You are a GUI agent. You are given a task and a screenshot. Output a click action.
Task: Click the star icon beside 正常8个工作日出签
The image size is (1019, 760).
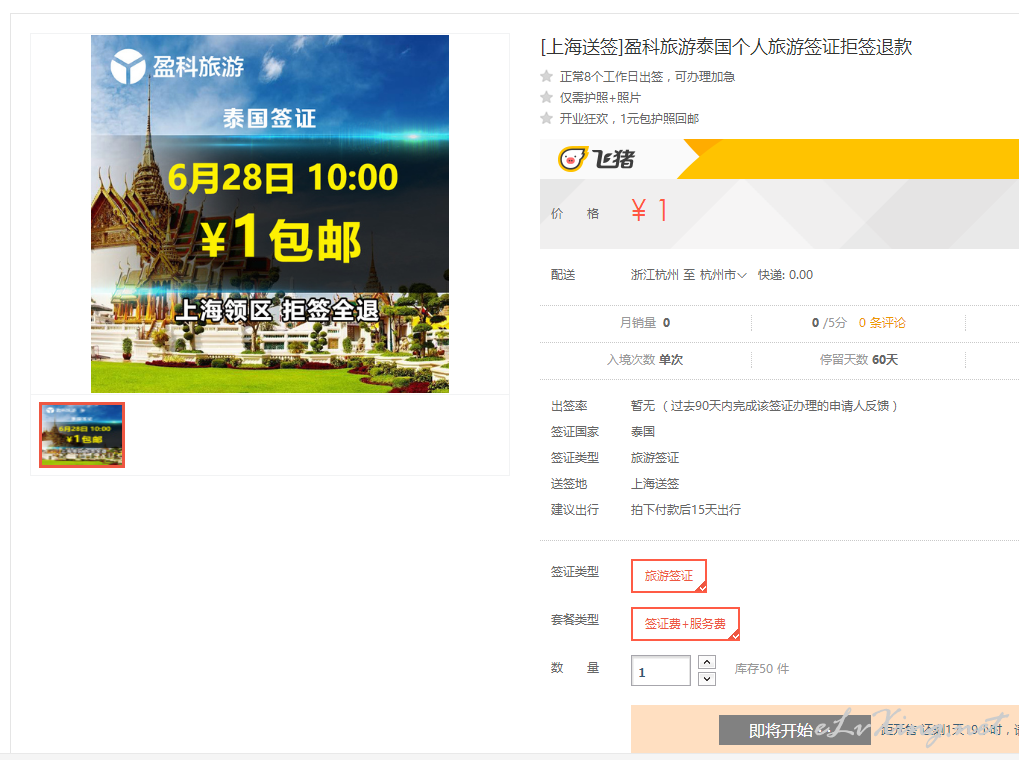pos(547,76)
